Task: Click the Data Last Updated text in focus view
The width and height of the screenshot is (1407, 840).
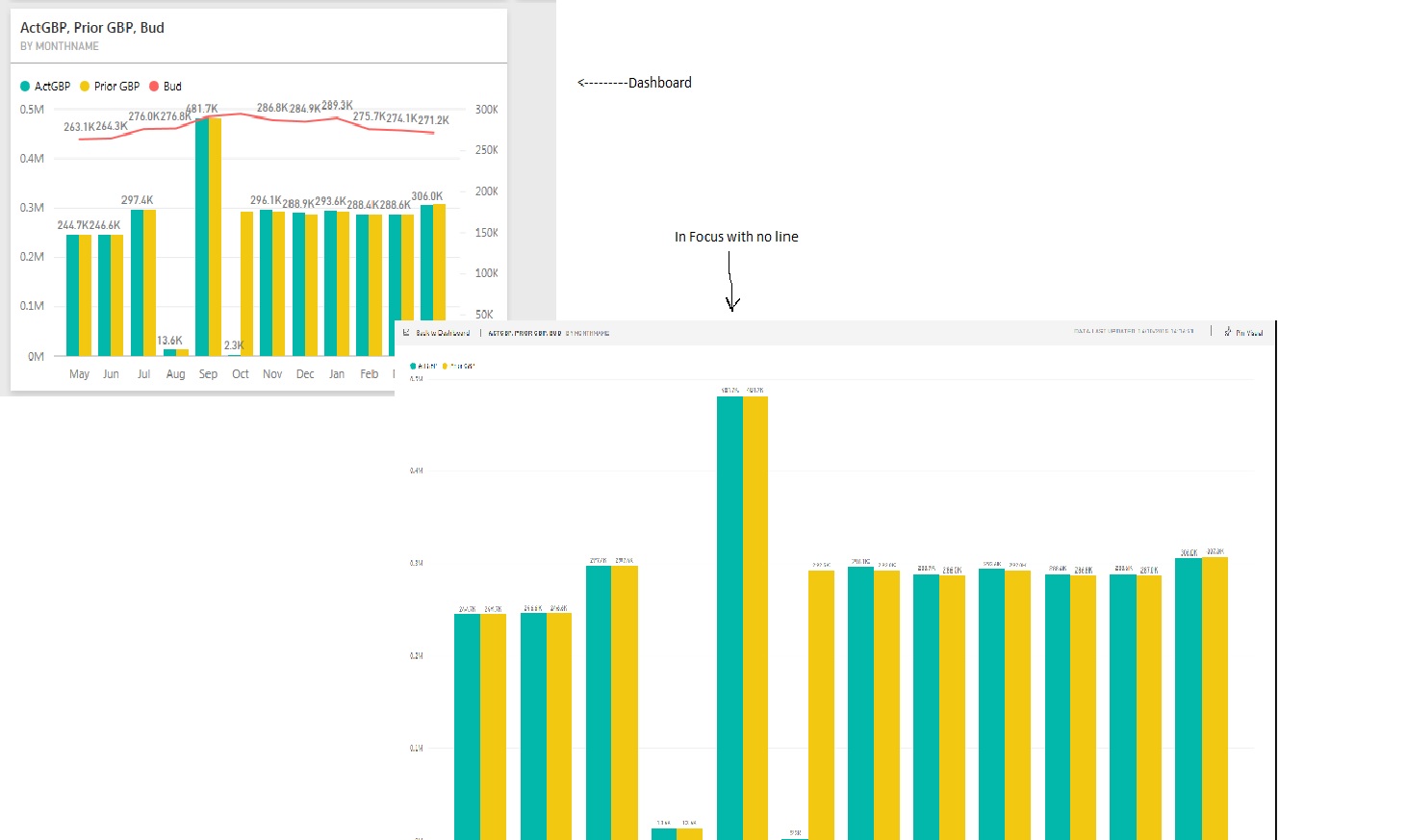Action: (x=1134, y=331)
